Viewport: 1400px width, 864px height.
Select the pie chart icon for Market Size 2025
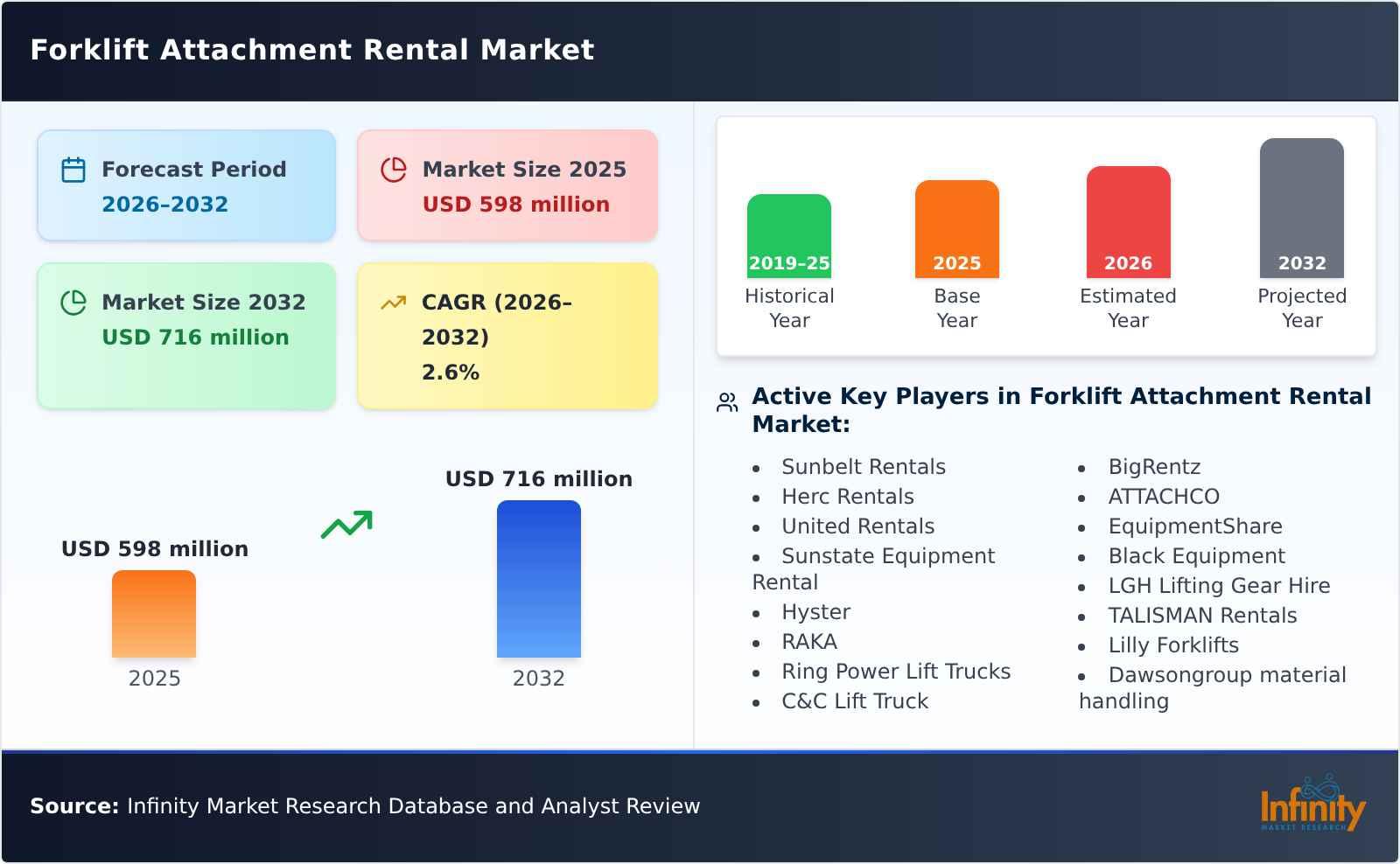point(394,167)
